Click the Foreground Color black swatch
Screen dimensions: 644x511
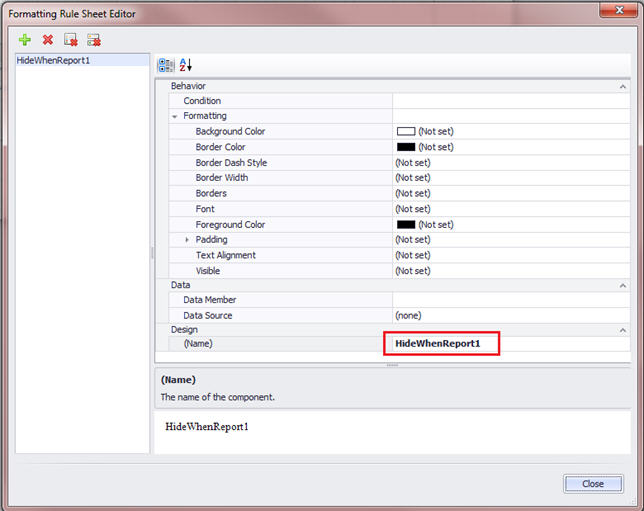[x=405, y=225]
